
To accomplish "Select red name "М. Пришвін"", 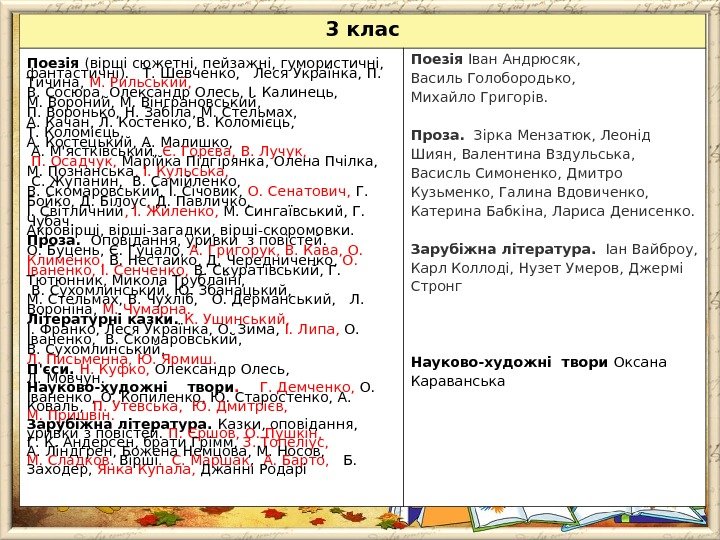I will [x=70, y=416].
